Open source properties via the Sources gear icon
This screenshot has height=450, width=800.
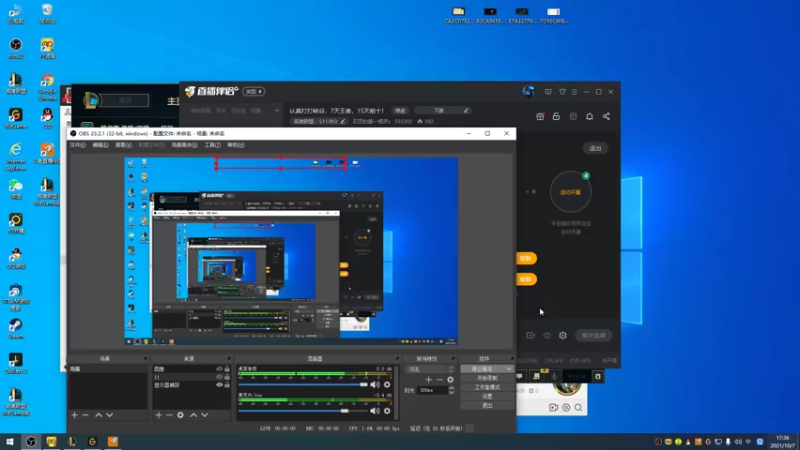tap(181, 415)
